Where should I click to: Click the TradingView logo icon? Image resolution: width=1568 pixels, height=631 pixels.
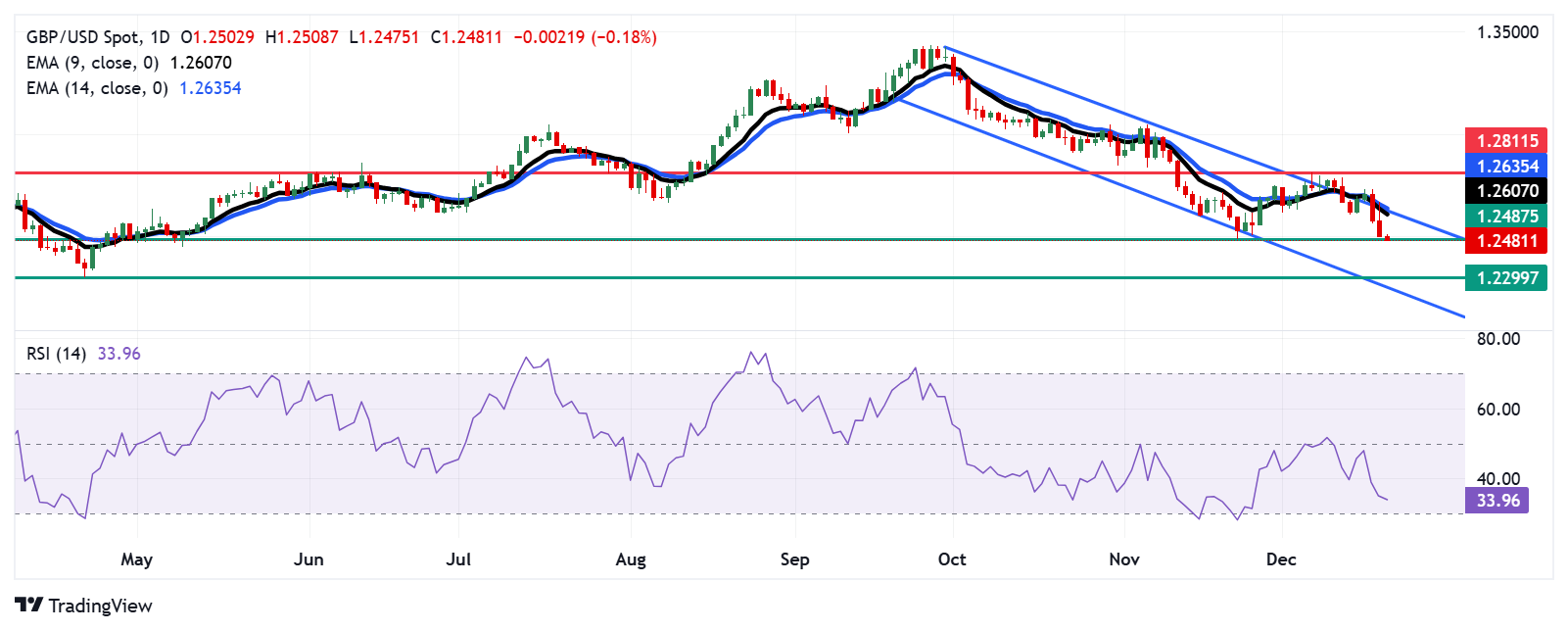pos(29,606)
